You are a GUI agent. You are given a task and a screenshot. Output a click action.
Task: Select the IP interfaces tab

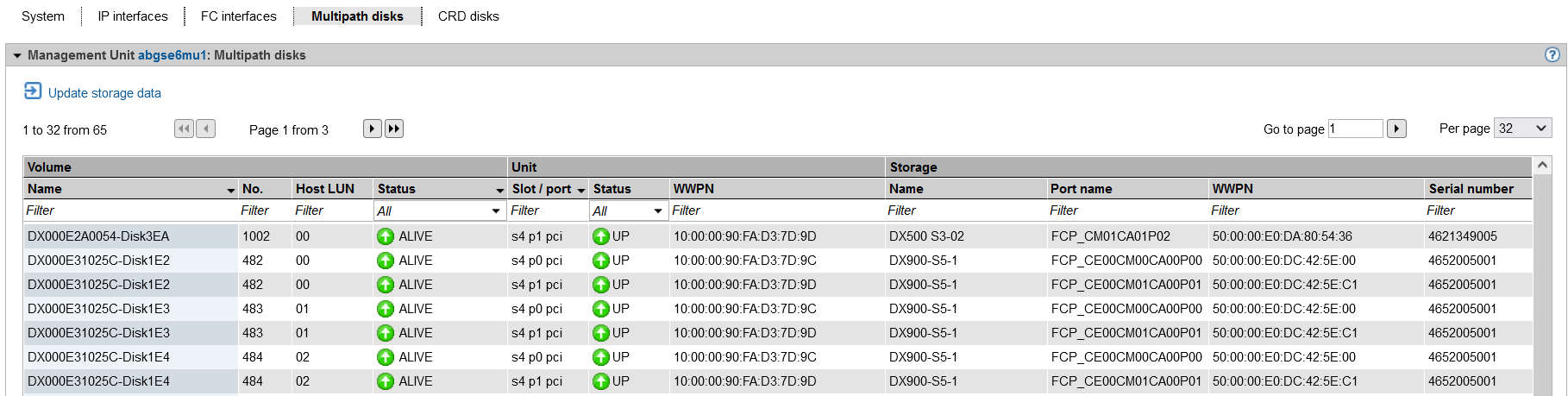pos(133,16)
